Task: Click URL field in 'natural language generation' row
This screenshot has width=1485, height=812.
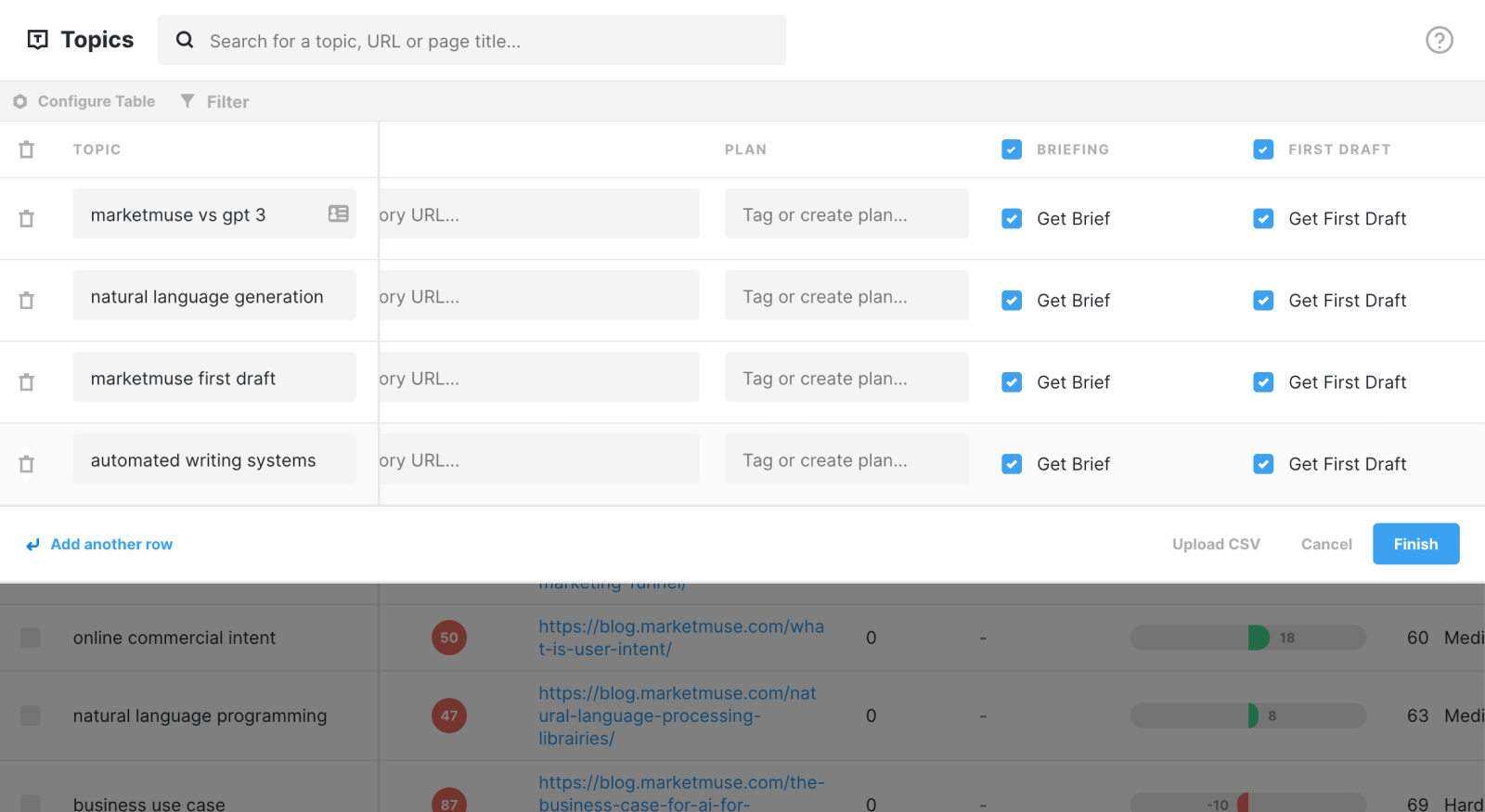Action: tap(539, 296)
